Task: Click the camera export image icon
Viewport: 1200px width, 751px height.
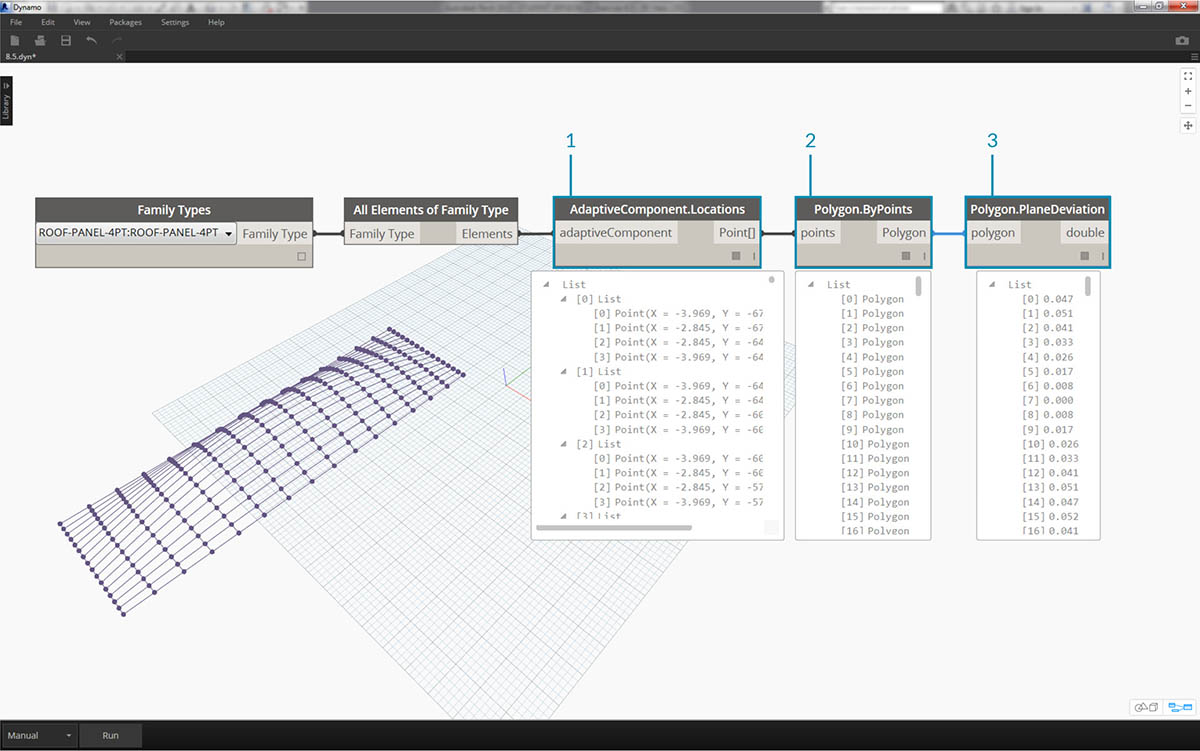Action: pos(1182,41)
